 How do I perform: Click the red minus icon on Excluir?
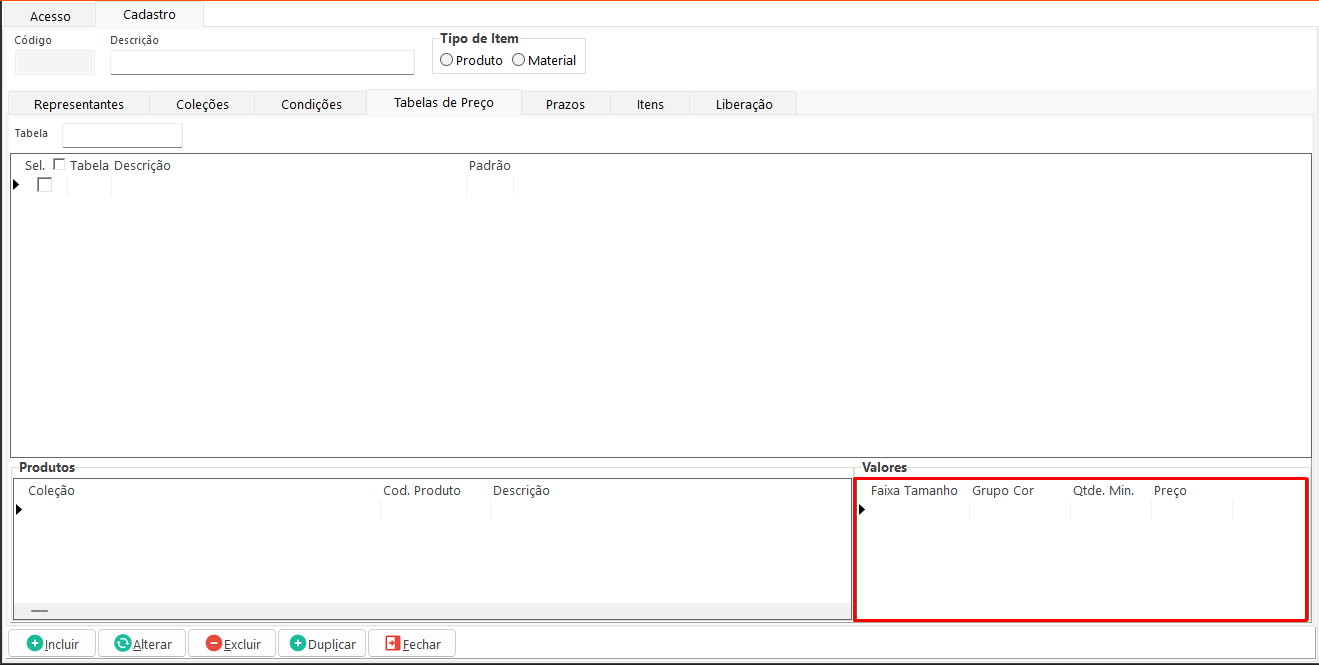click(214, 644)
